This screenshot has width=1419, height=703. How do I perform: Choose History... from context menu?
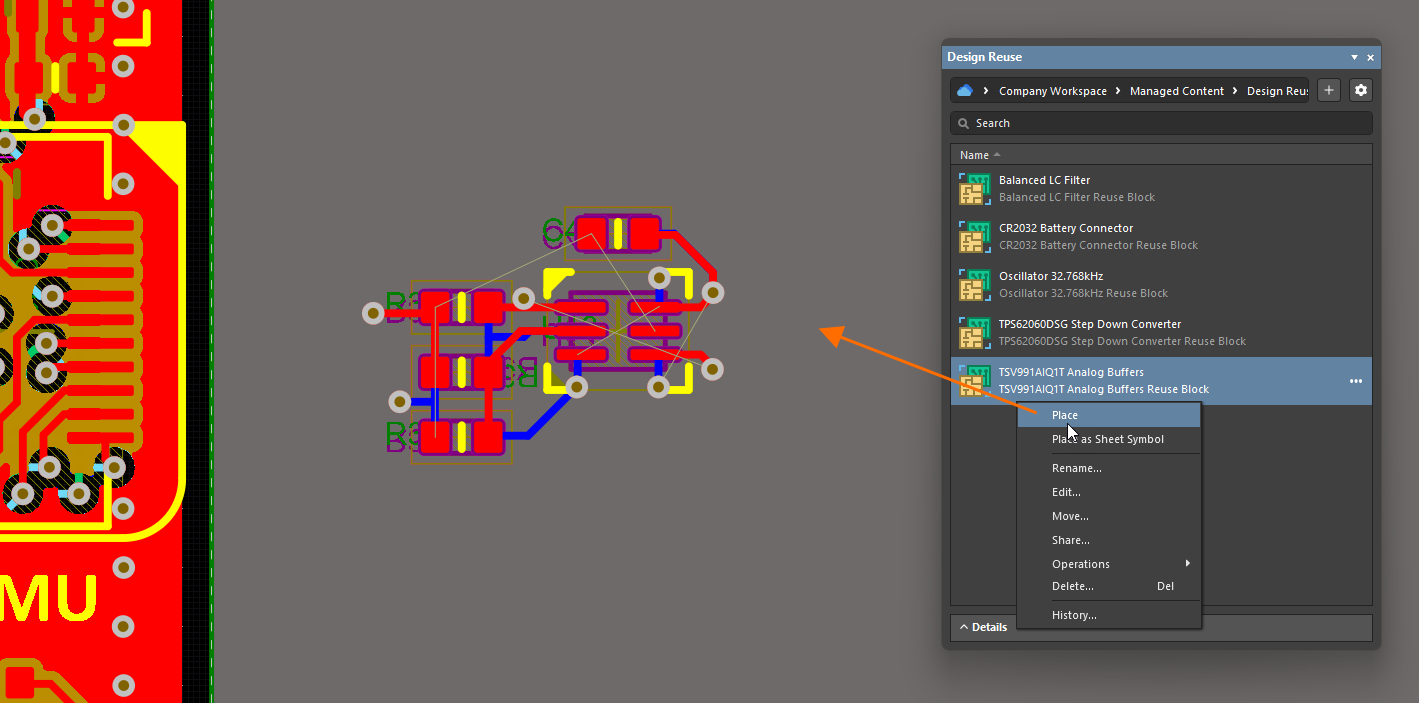click(1109, 615)
